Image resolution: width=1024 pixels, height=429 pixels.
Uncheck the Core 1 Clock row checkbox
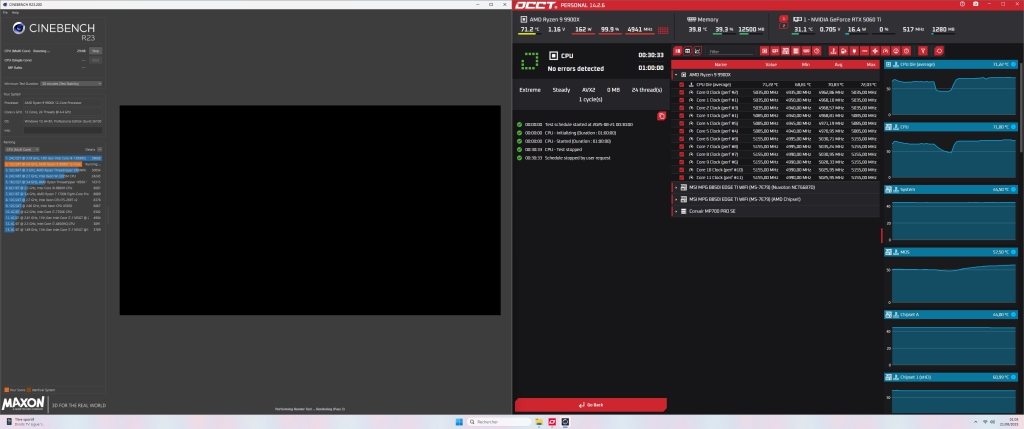click(682, 100)
